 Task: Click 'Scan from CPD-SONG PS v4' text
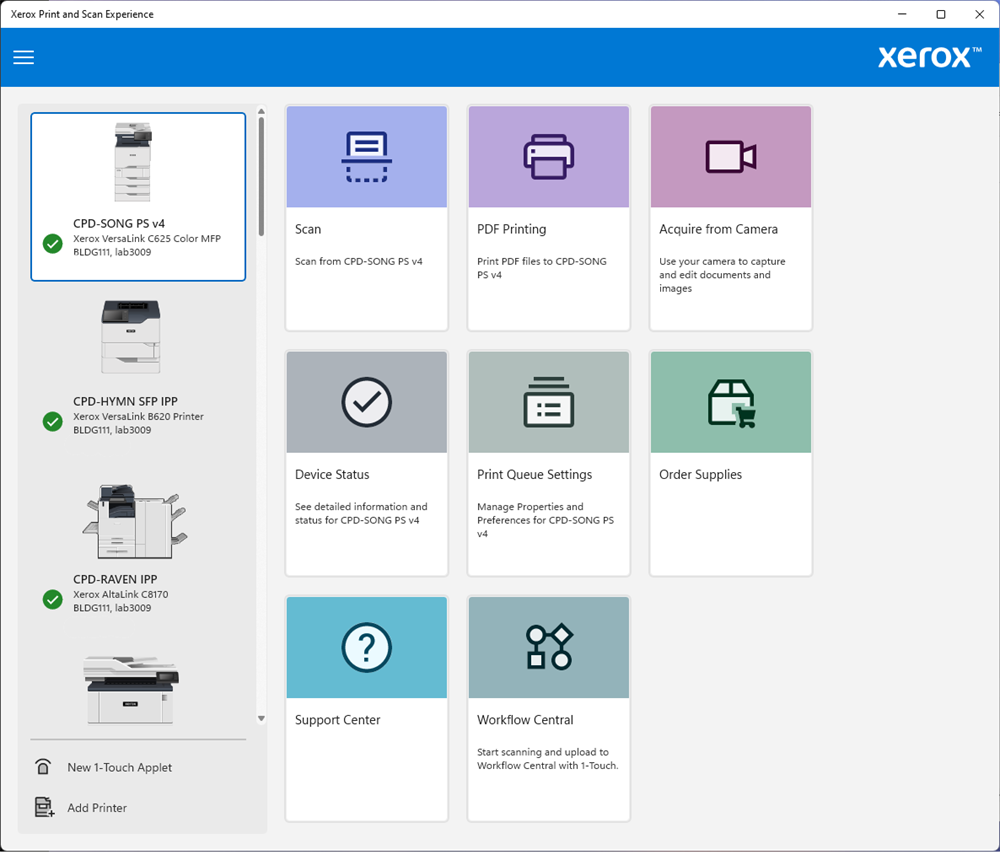(358, 261)
